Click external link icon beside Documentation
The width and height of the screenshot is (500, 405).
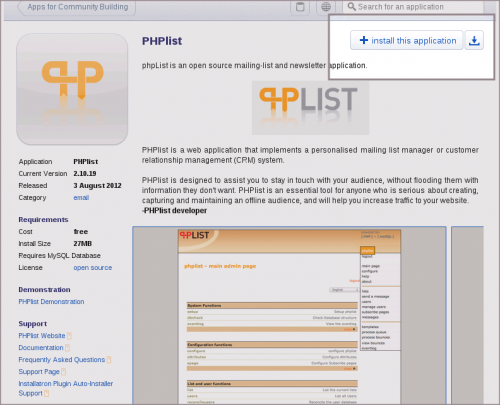pyautogui.click(x=67, y=348)
